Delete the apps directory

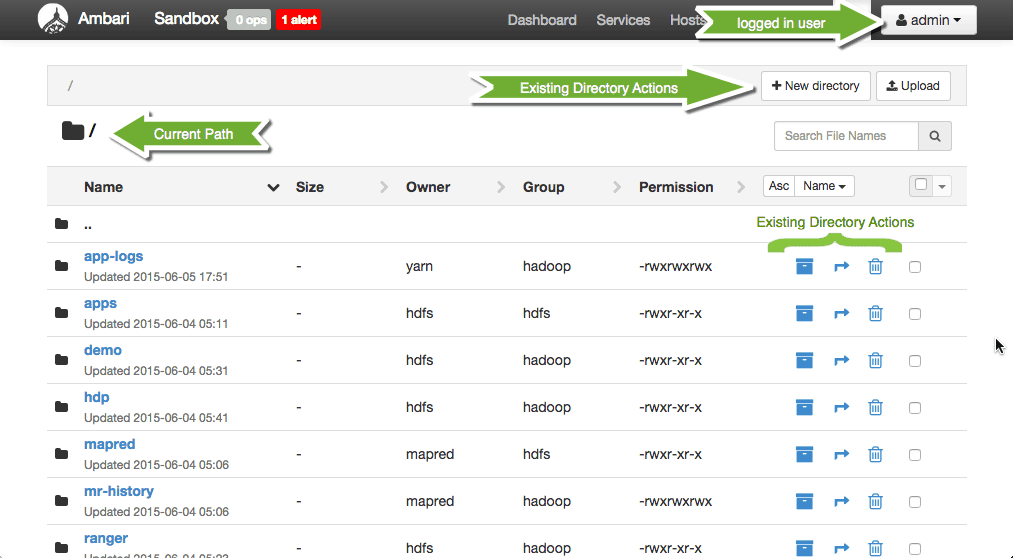(875, 313)
